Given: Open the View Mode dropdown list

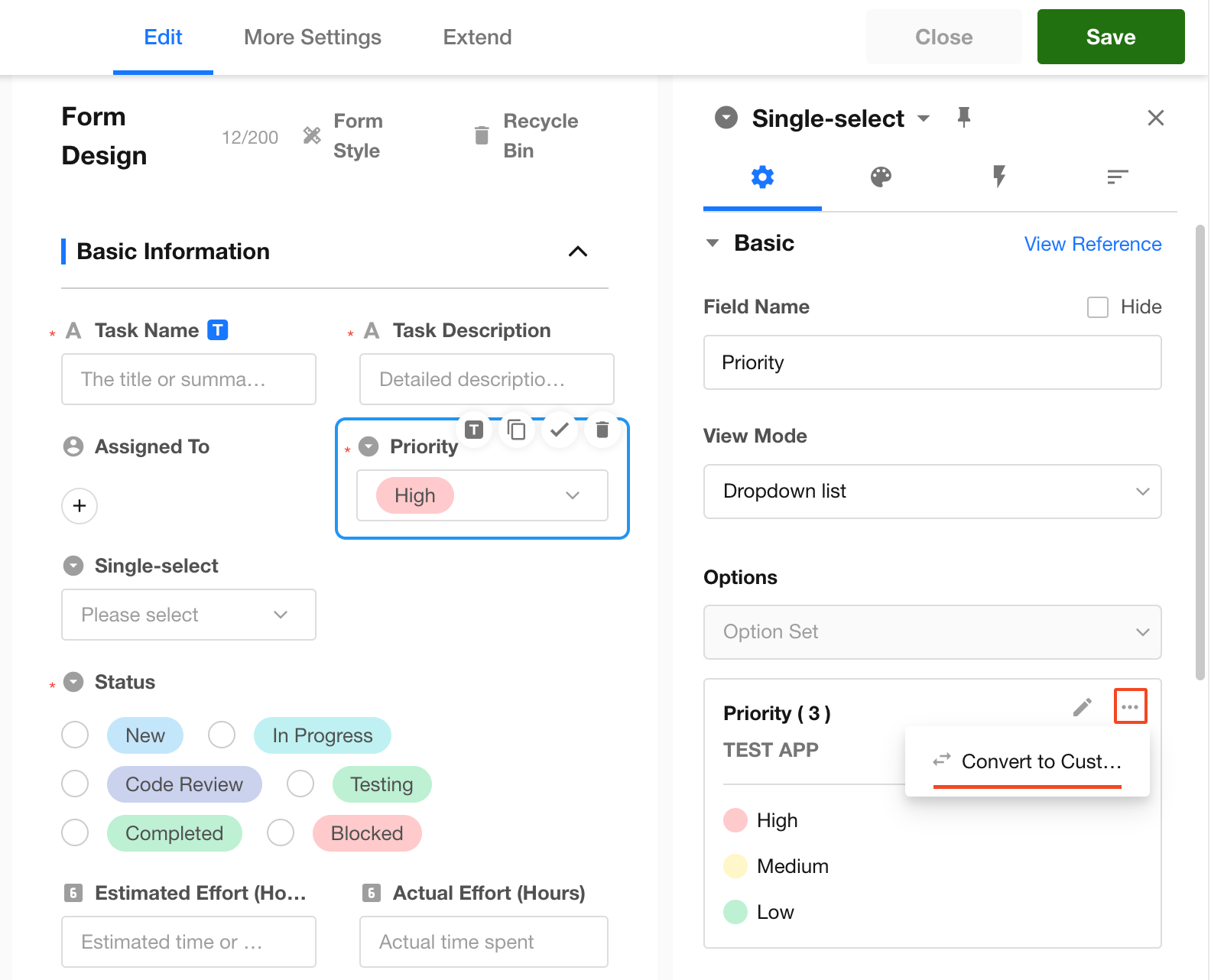Looking at the screenshot, I should 932,492.
